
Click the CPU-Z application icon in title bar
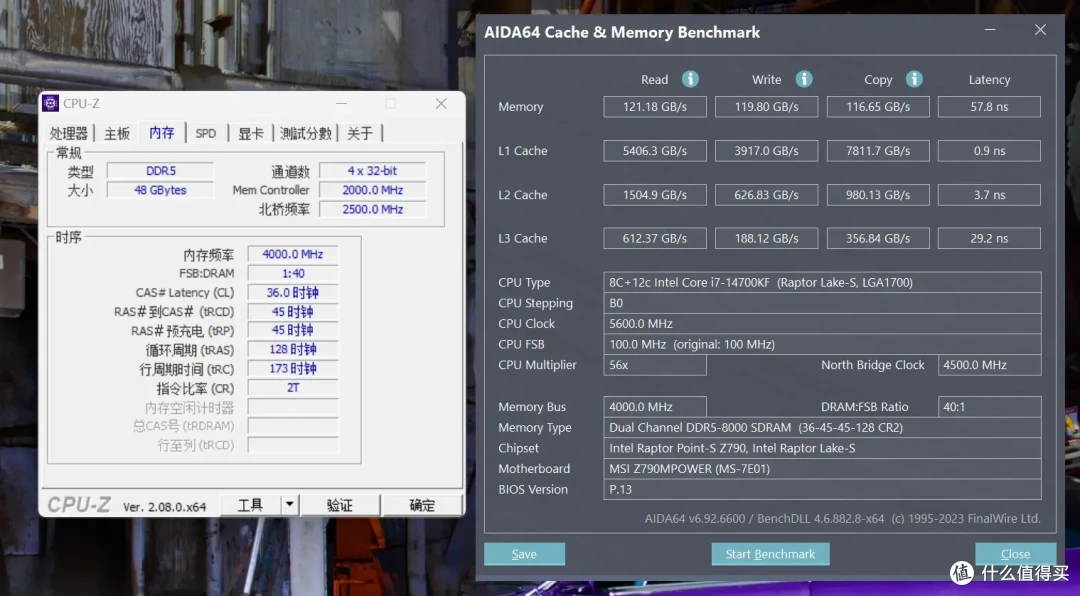[x=50, y=103]
